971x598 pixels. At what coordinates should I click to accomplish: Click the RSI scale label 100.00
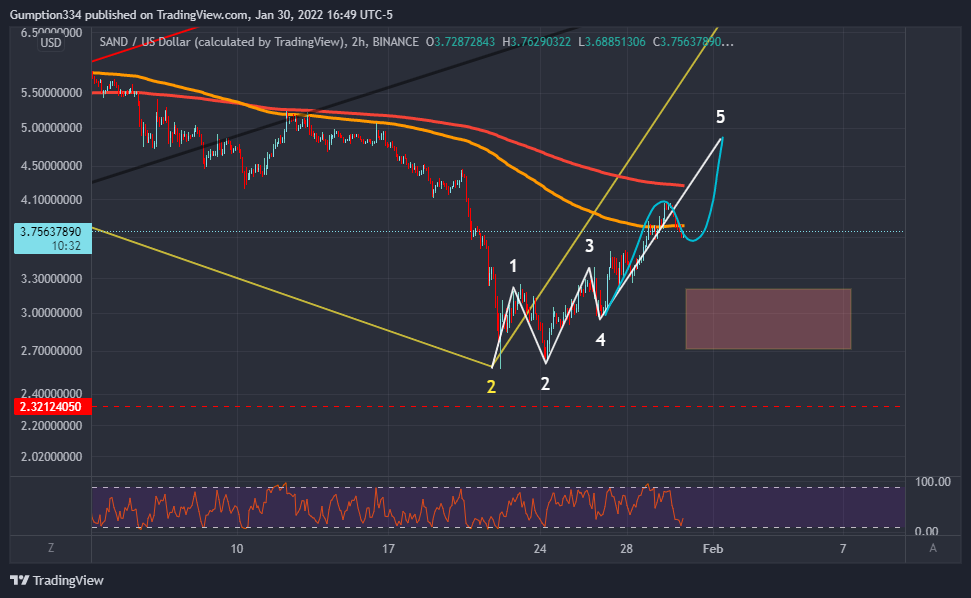coord(933,482)
